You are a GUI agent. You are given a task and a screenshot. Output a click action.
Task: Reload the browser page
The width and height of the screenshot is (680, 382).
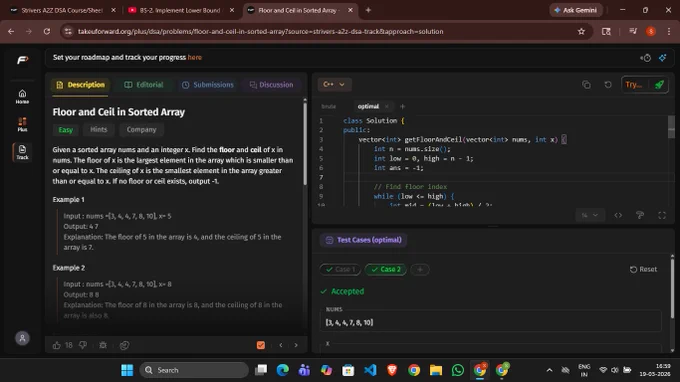(47, 31)
